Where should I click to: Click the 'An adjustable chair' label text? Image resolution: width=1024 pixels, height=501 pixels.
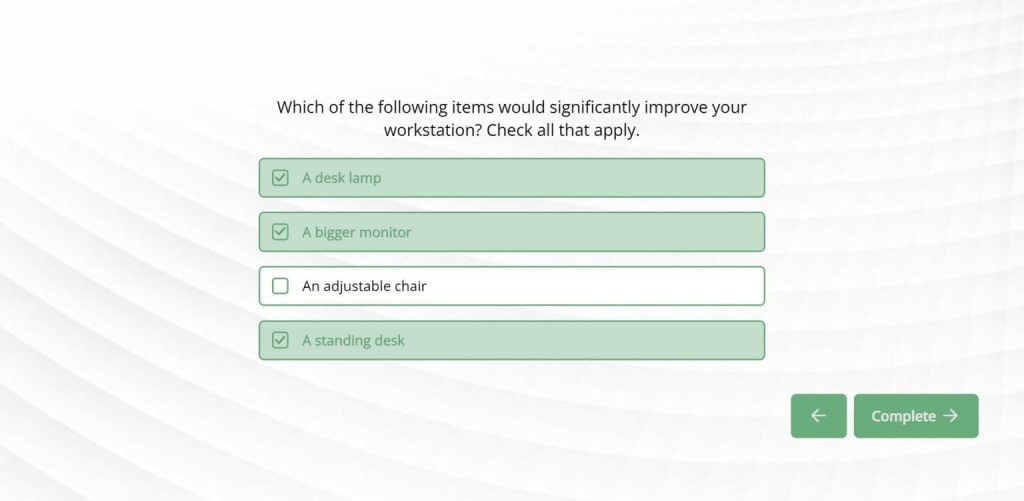[364, 286]
